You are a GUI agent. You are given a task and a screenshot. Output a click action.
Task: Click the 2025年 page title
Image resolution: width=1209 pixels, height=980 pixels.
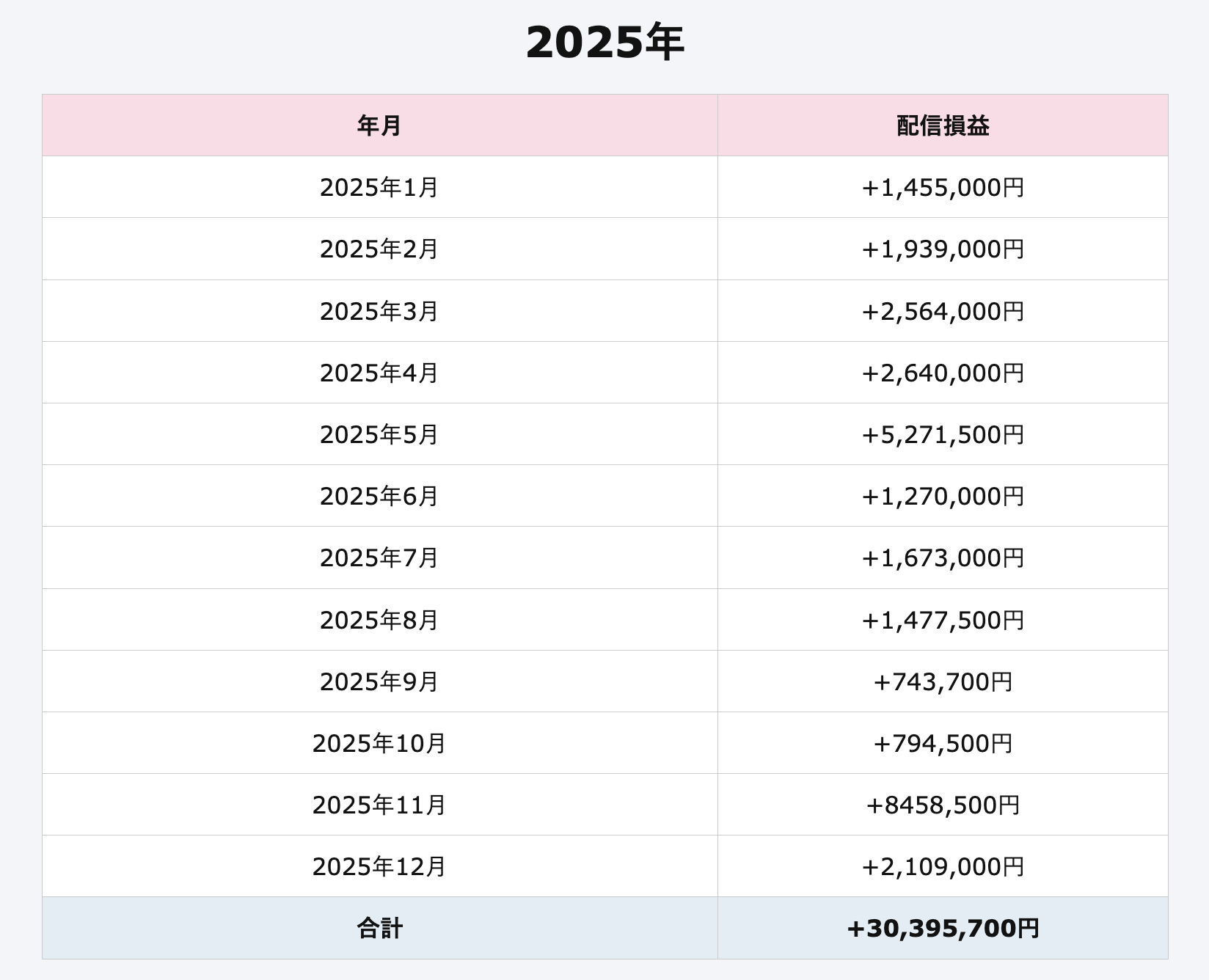604,43
